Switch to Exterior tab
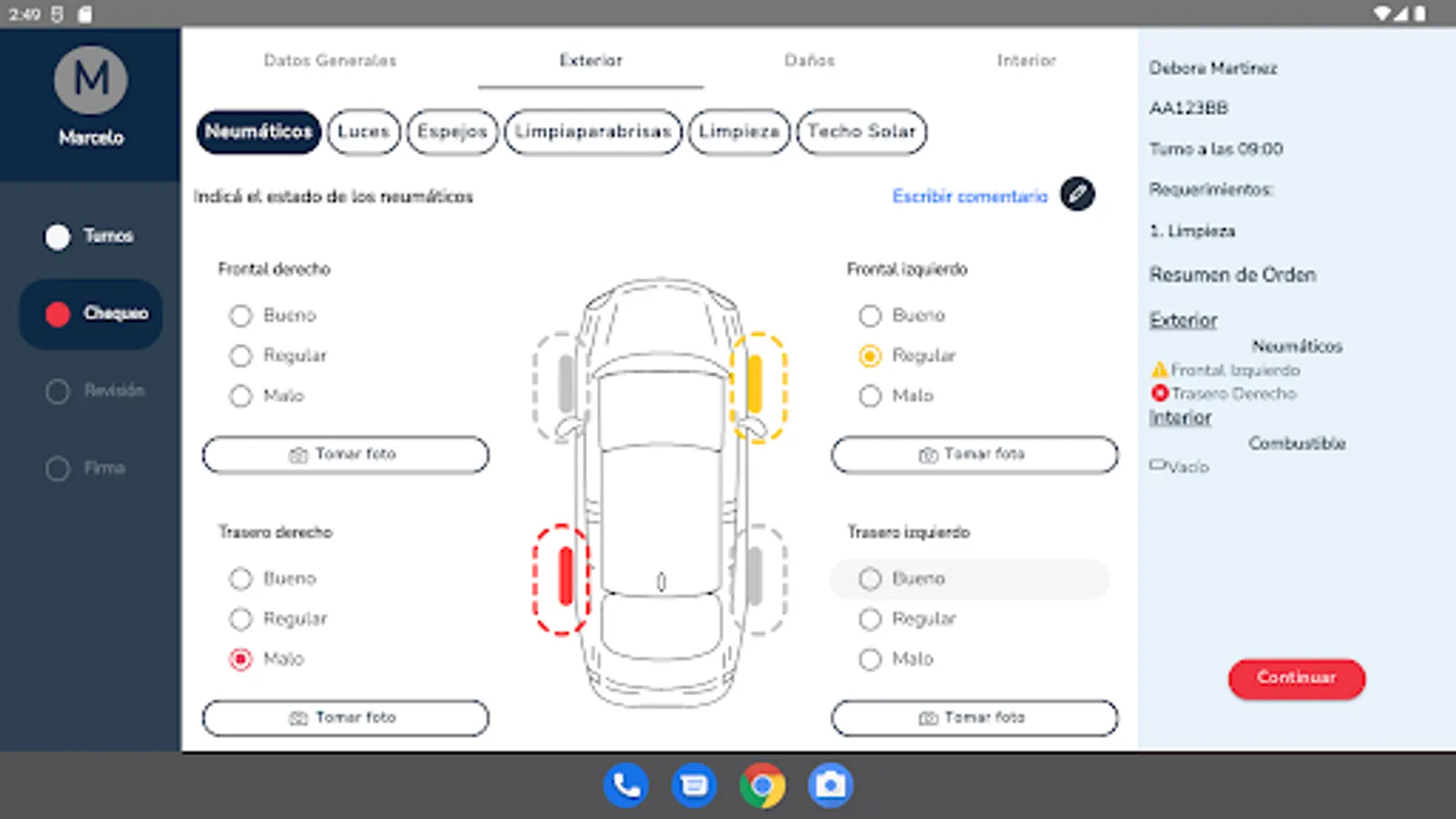 591,60
